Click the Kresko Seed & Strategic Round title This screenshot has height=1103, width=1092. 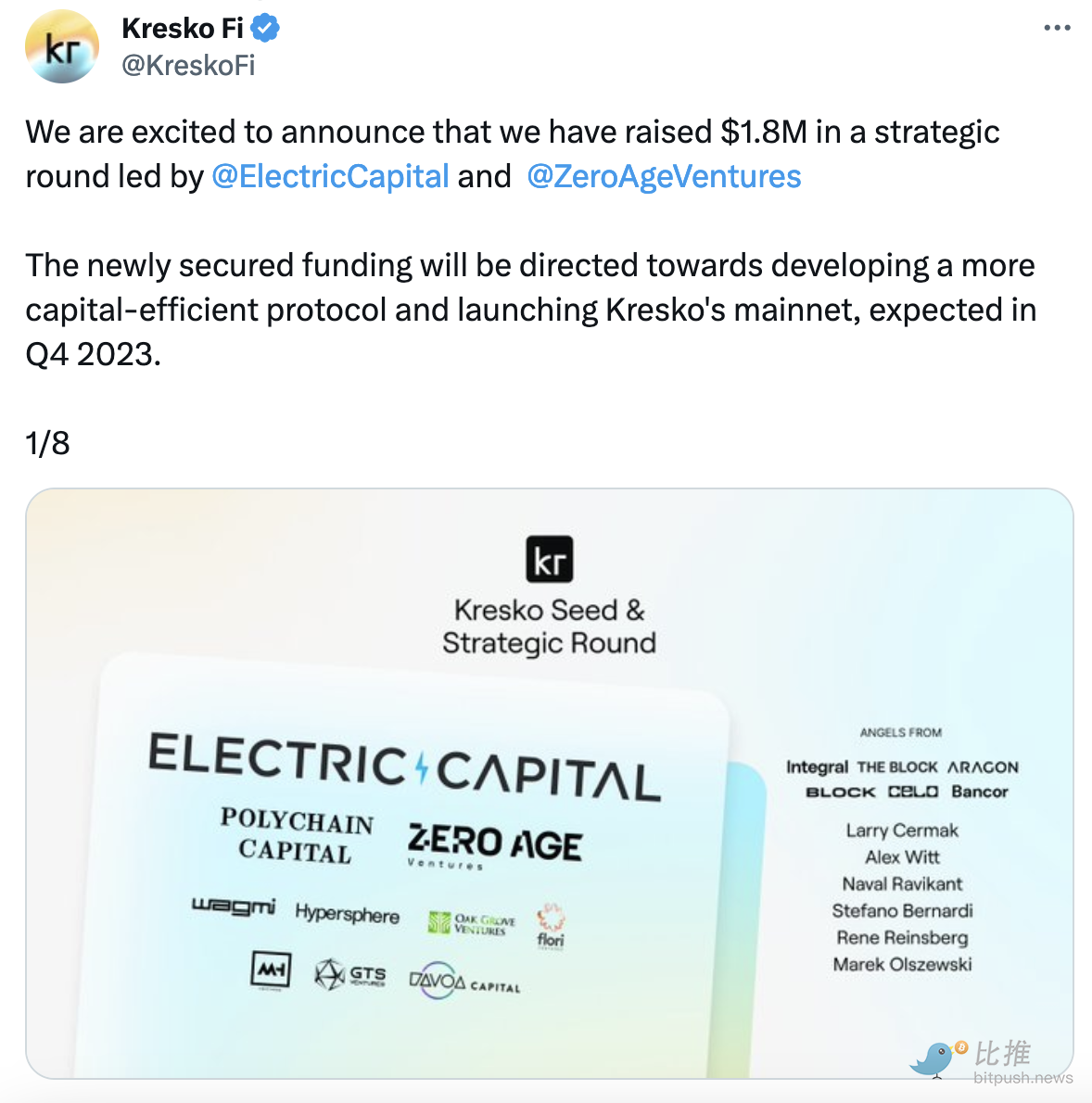tap(549, 627)
